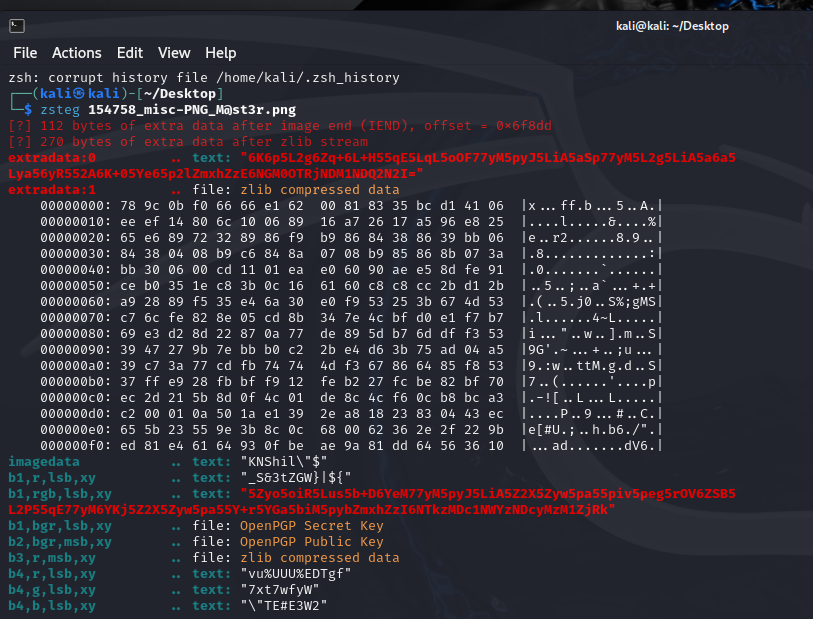Click the OpenPGP Public Key text
Screen dimensions: 813x619
coord(305,542)
